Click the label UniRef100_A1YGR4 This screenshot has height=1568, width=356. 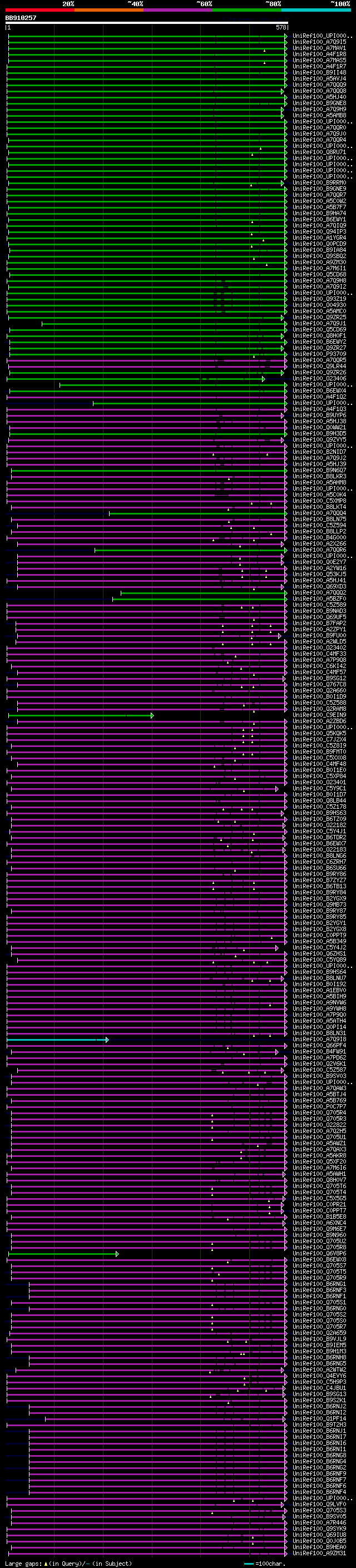point(319,238)
